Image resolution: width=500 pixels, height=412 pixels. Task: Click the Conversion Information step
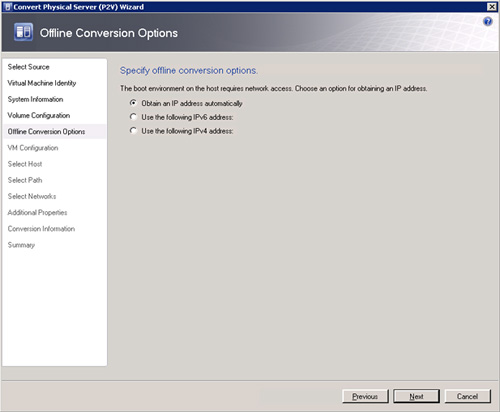point(41,229)
